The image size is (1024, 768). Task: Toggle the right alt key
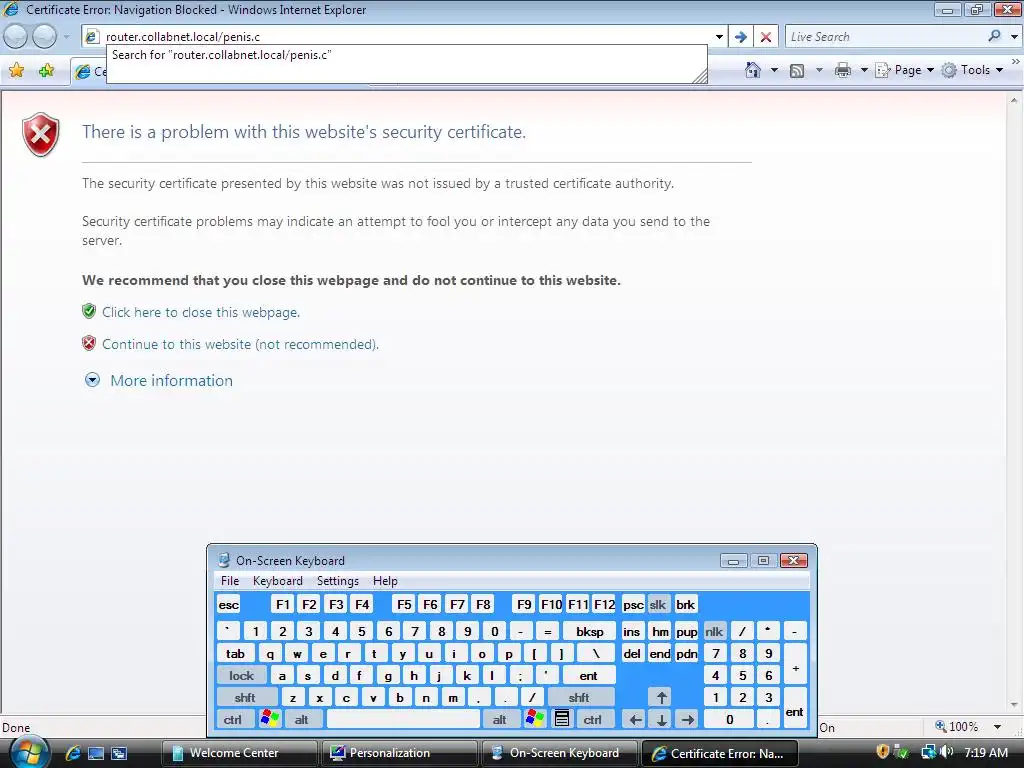click(500, 719)
